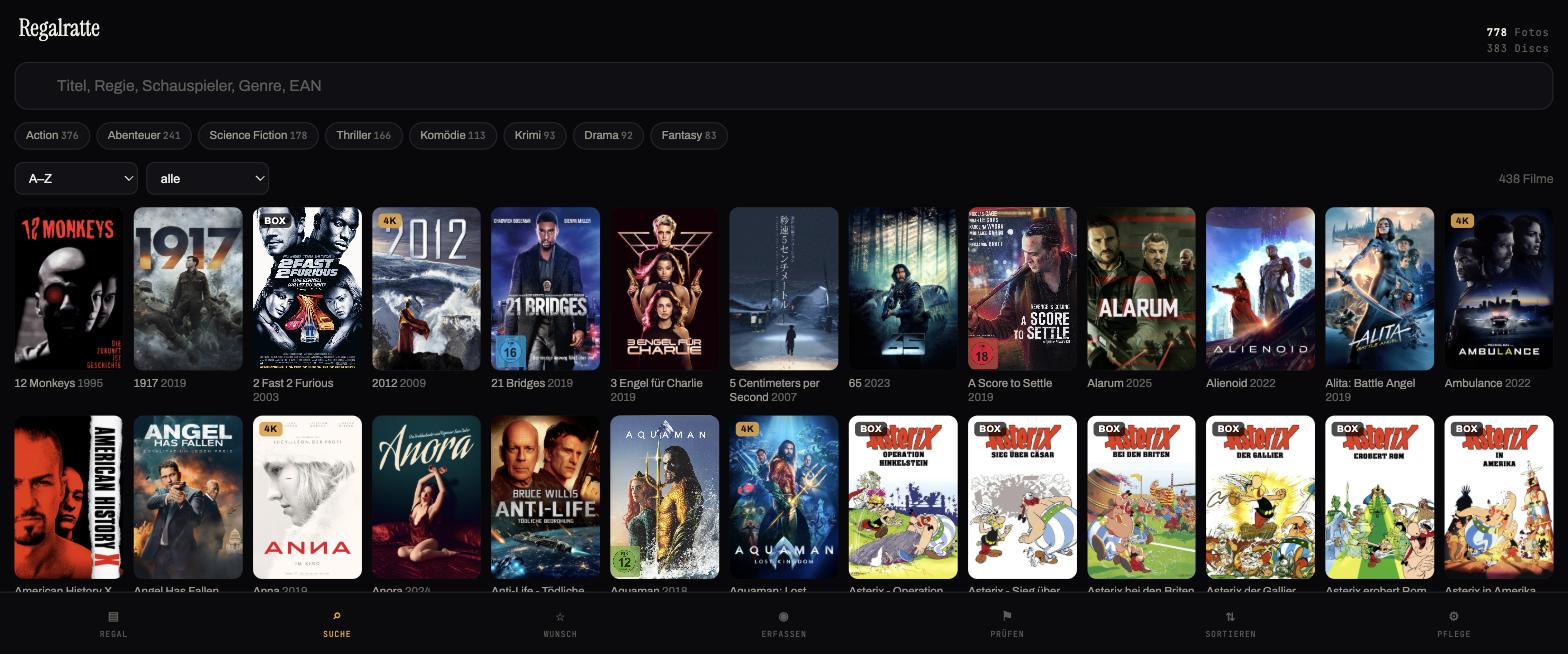1568x654 pixels.
Task: Filter by Drama genre chip
Action: coord(608,135)
